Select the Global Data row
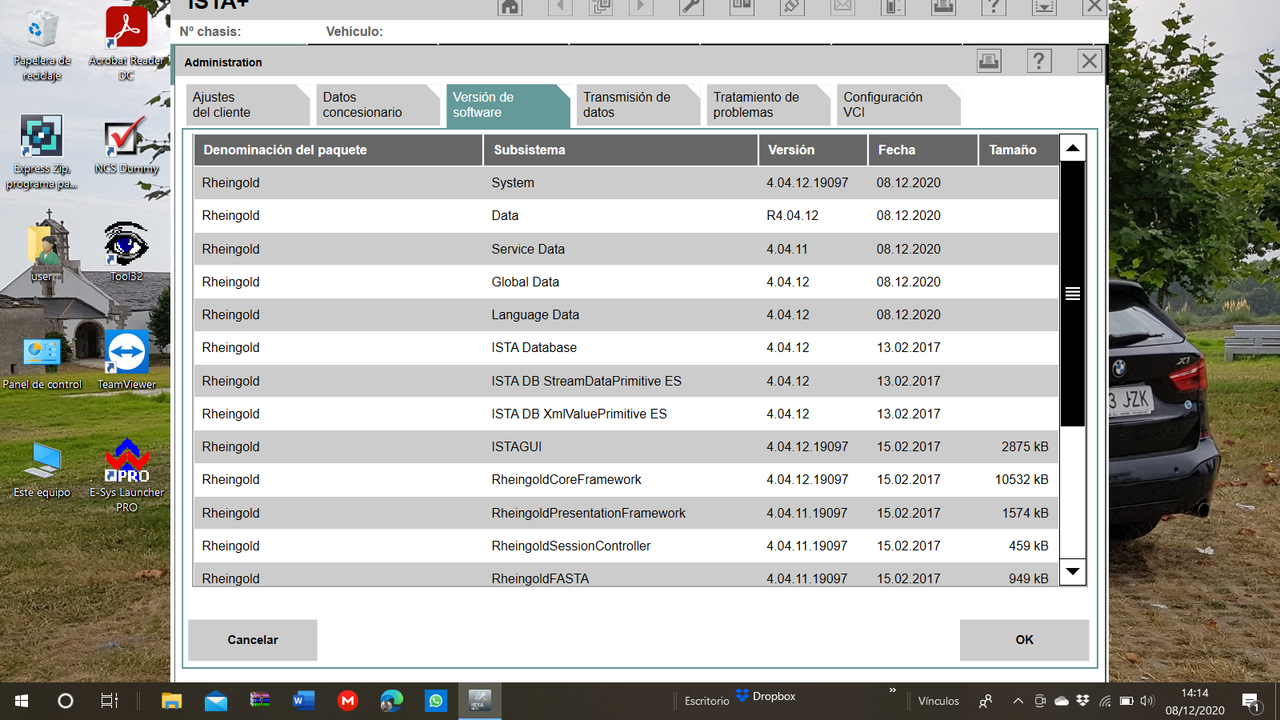Viewport: 1280px width, 720px height. 626,282
